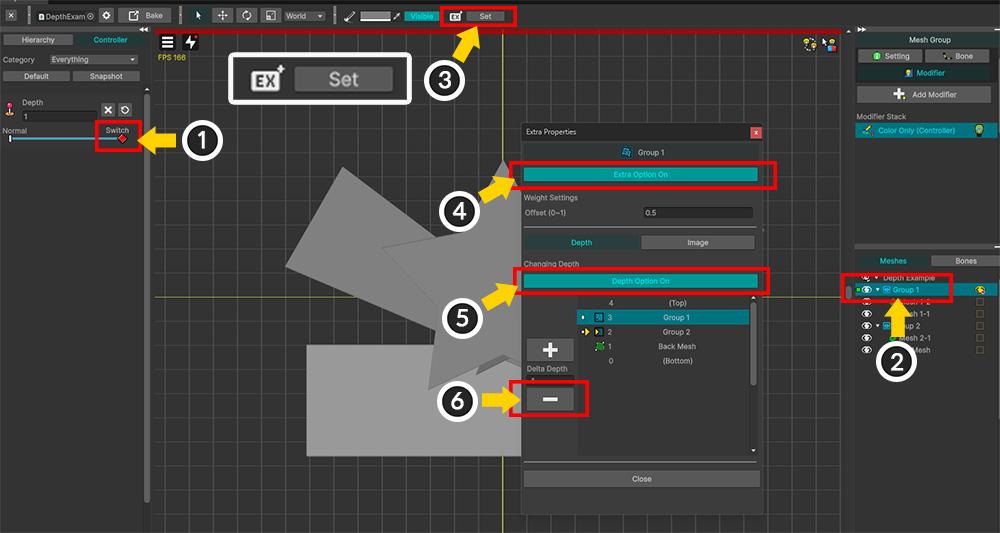Viewport: 1000px width, 533px height.
Task: Open the World coordinate dropdown
Action: pos(305,16)
